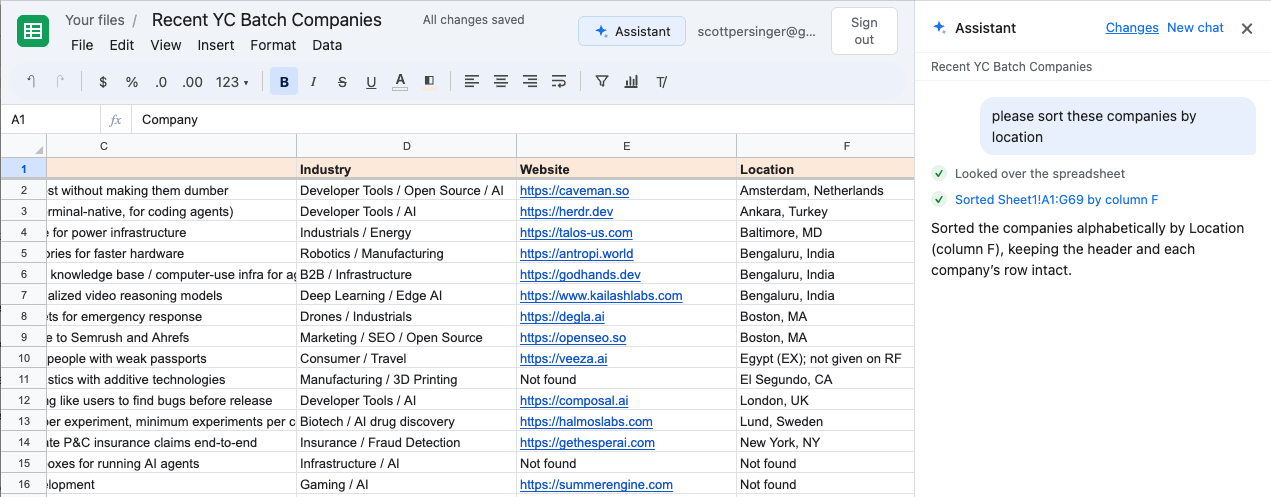Open the File menu

click(x=82, y=45)
